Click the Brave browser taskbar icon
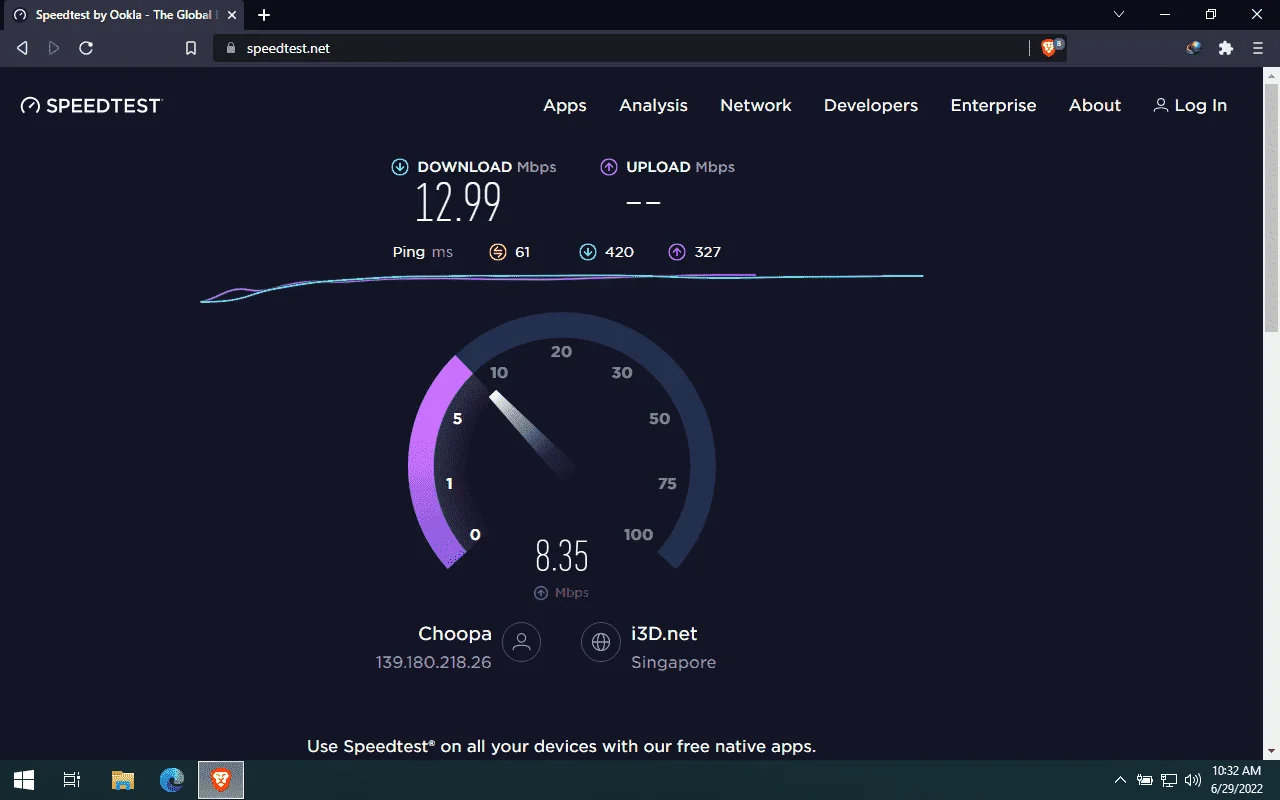This screenshot has height=800, width=1280. (x=221, y=780)
